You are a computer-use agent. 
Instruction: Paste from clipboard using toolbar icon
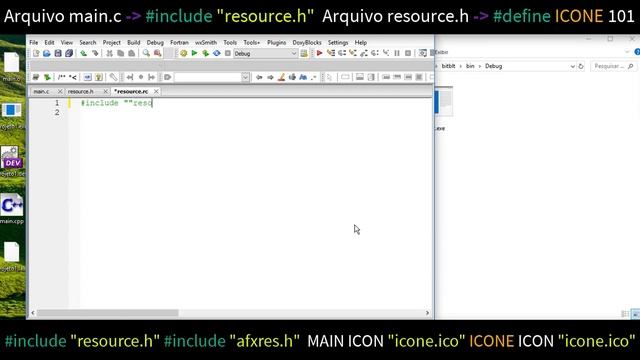(x=131, y=53)
